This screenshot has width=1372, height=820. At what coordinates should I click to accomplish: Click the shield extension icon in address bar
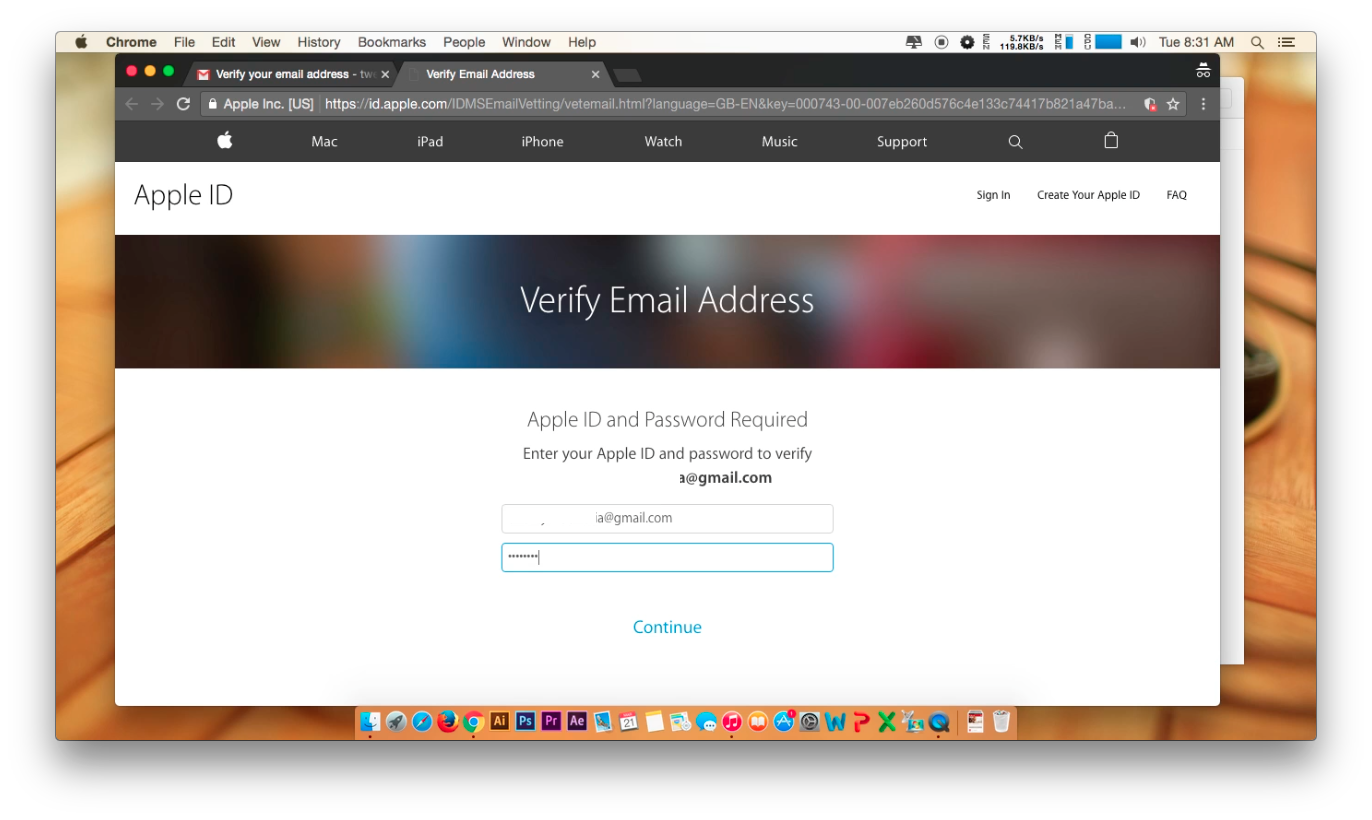[x=1150, y=104]
